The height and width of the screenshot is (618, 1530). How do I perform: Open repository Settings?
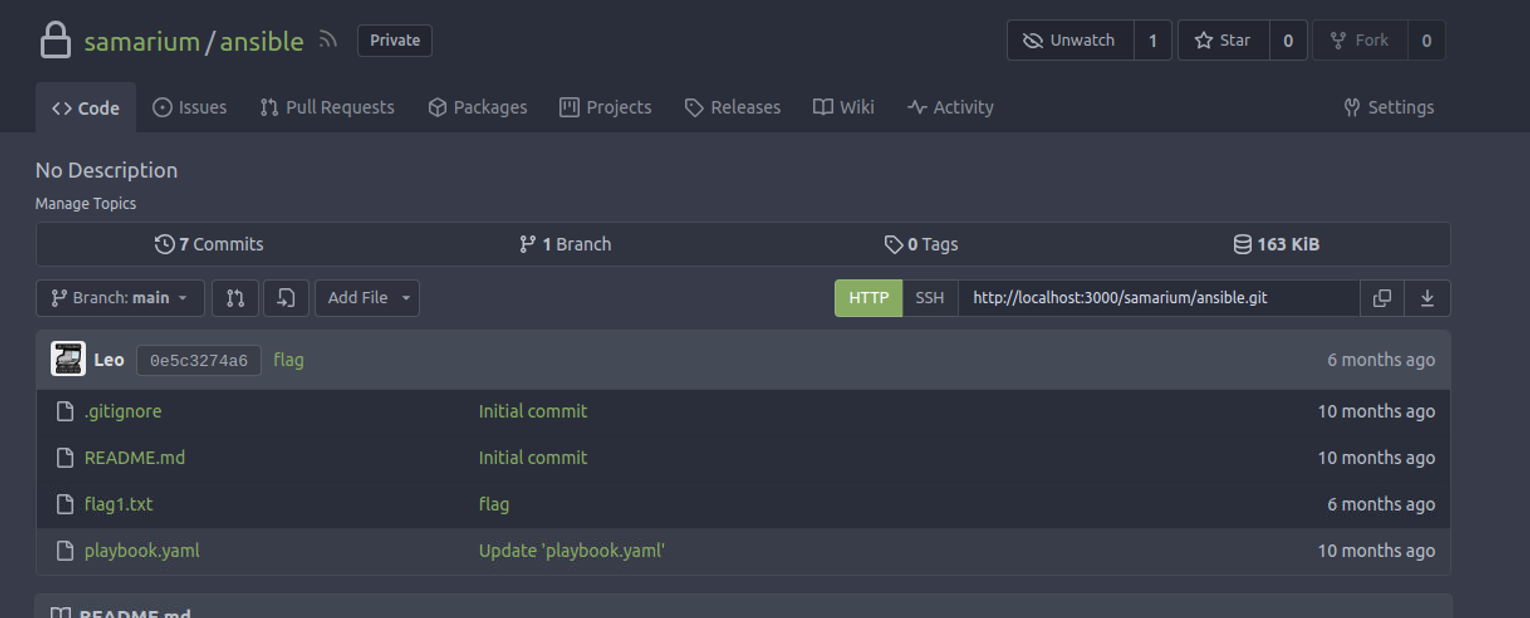[x=1388, y=107]
